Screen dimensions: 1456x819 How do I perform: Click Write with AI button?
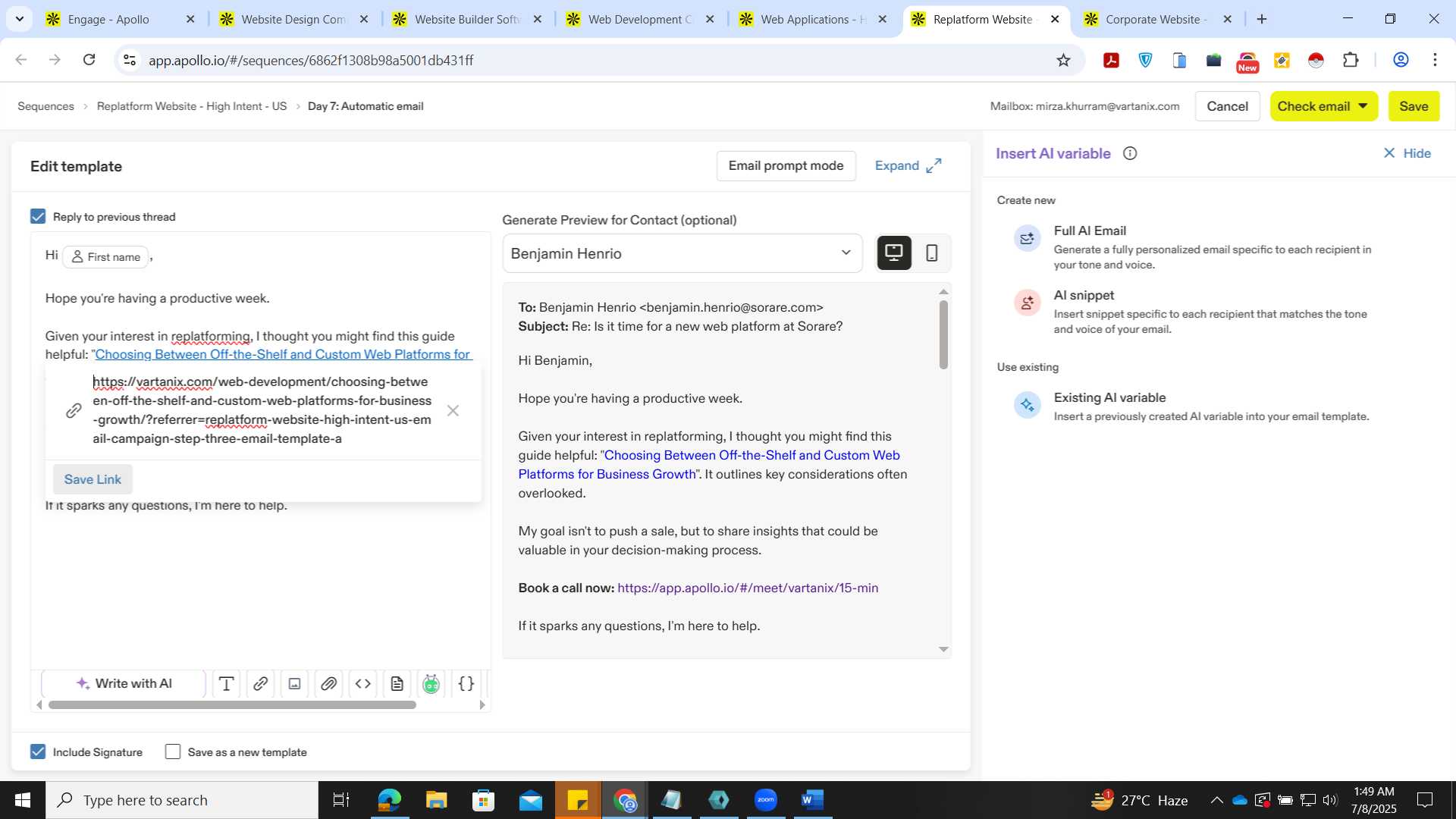pyautogui.click(x=124, y=683)
